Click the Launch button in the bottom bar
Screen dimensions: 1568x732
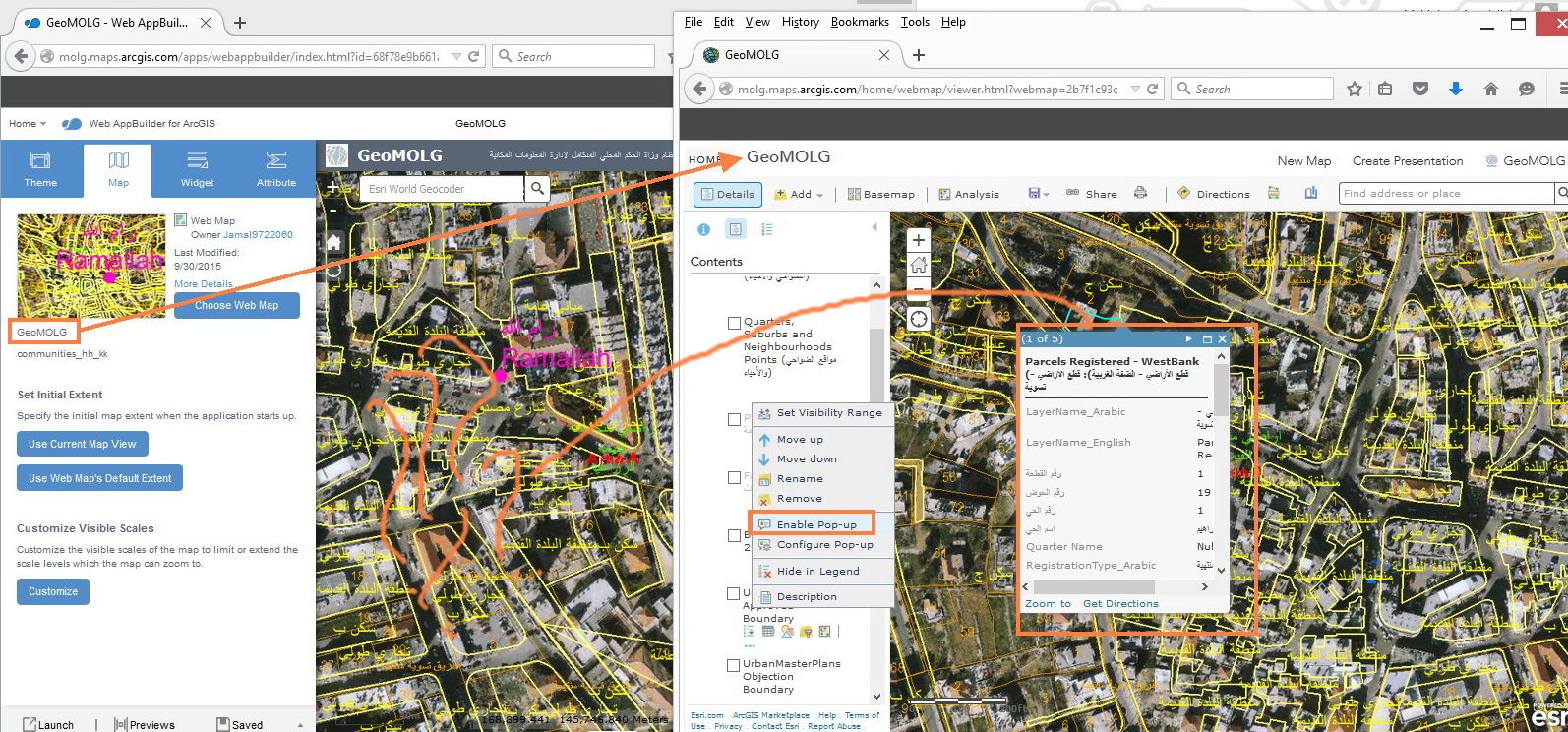point(47,724)
